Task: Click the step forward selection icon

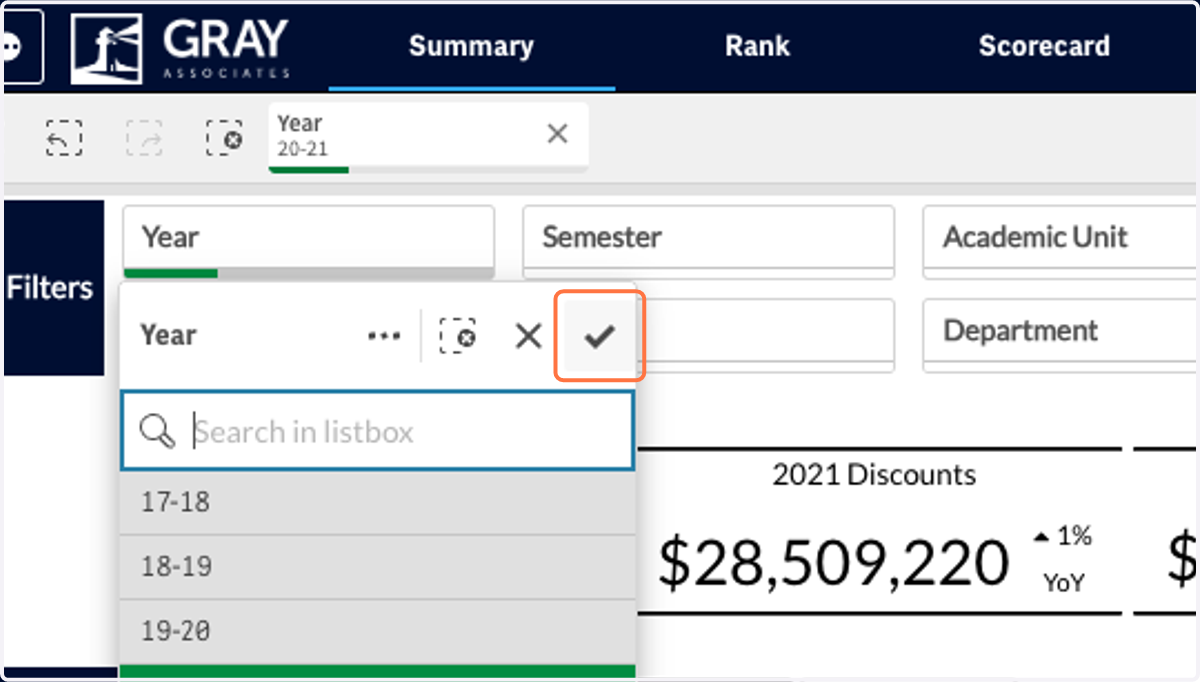Action: 144,138
